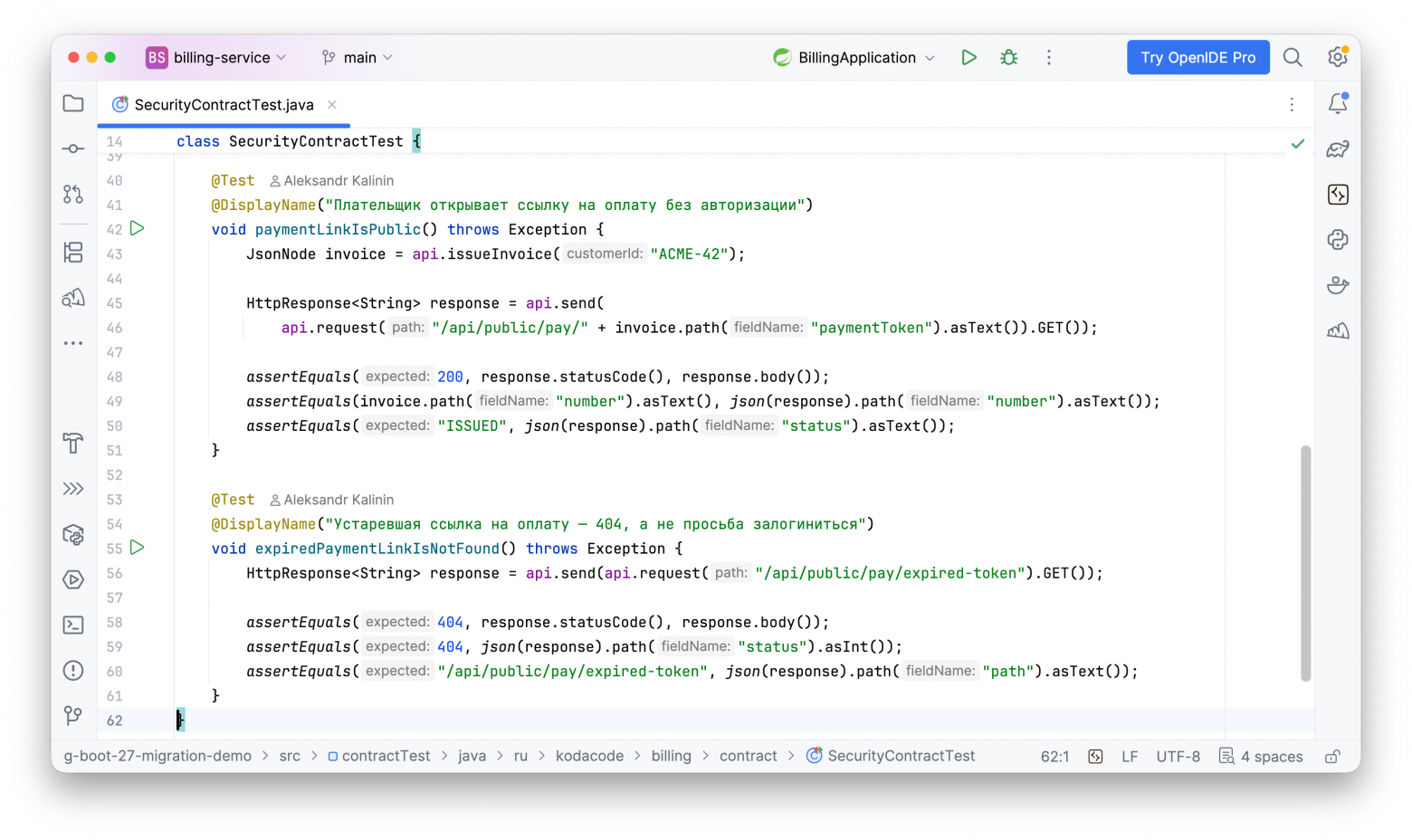The image size is (1412, 840).
Task: Debug BillingApplication with the bug icon
Action: (1008, 57)
